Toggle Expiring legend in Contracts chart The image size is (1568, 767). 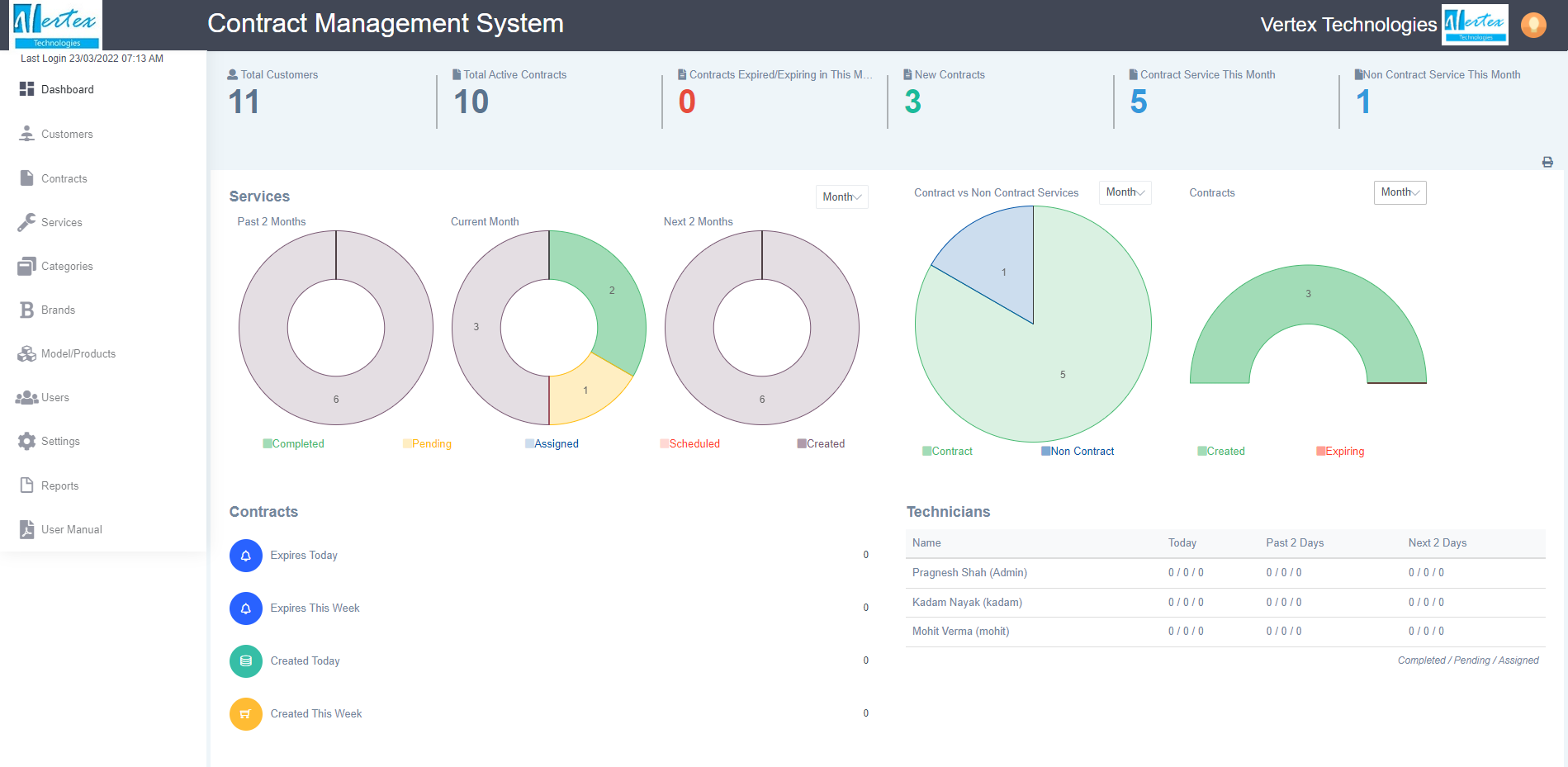pyautogui.click(x=1340, y=452)
